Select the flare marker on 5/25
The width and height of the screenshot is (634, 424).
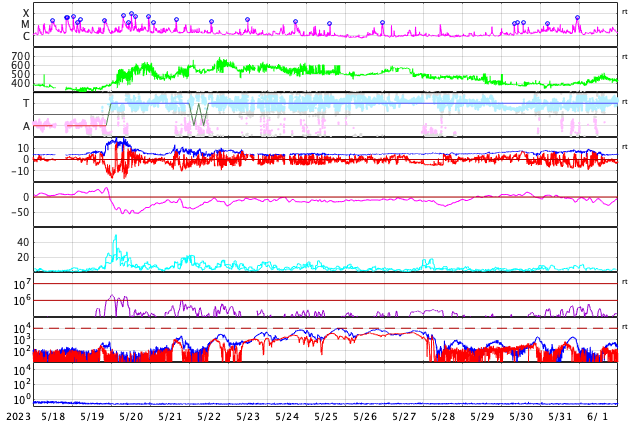(x=330, y=23)
